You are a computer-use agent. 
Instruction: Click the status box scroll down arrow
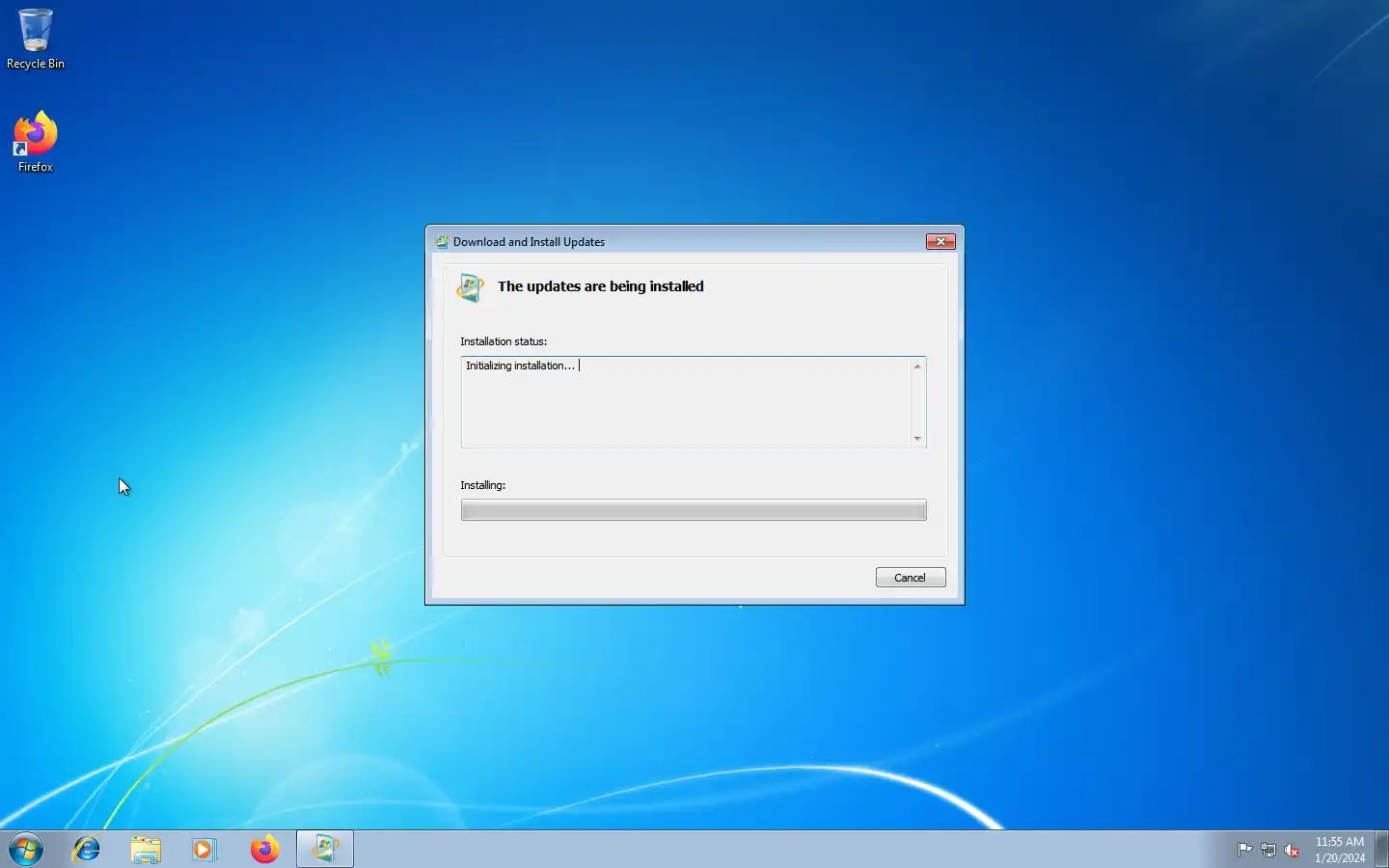[x=917, y=439]
